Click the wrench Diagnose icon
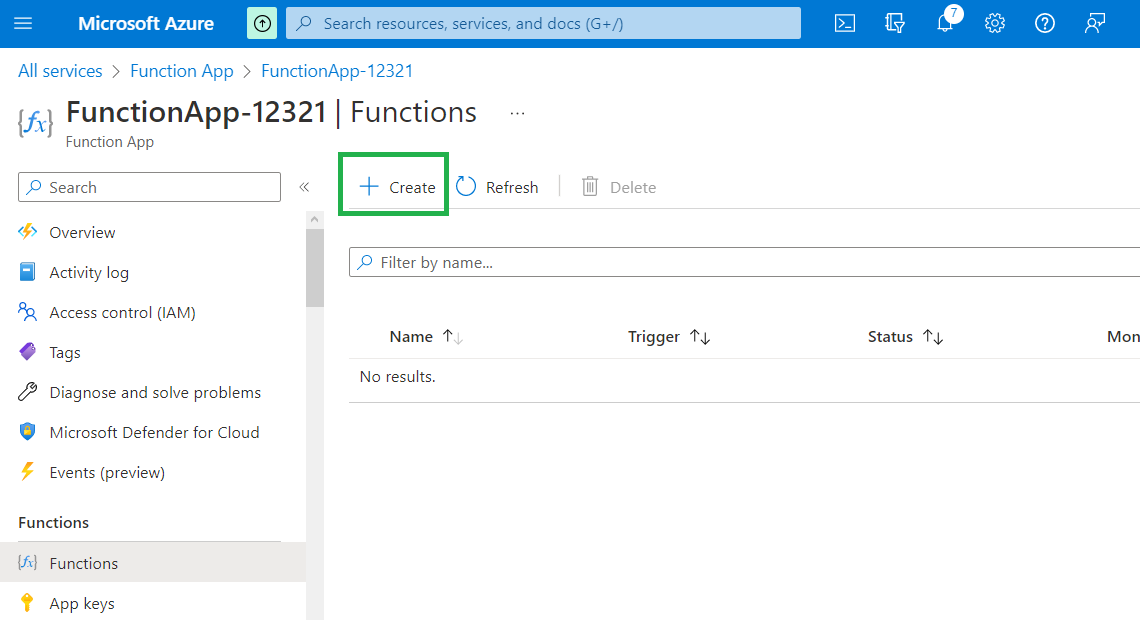Image resolution: width=1140 pixels, height=620 pixels. [x=27, y=392]
